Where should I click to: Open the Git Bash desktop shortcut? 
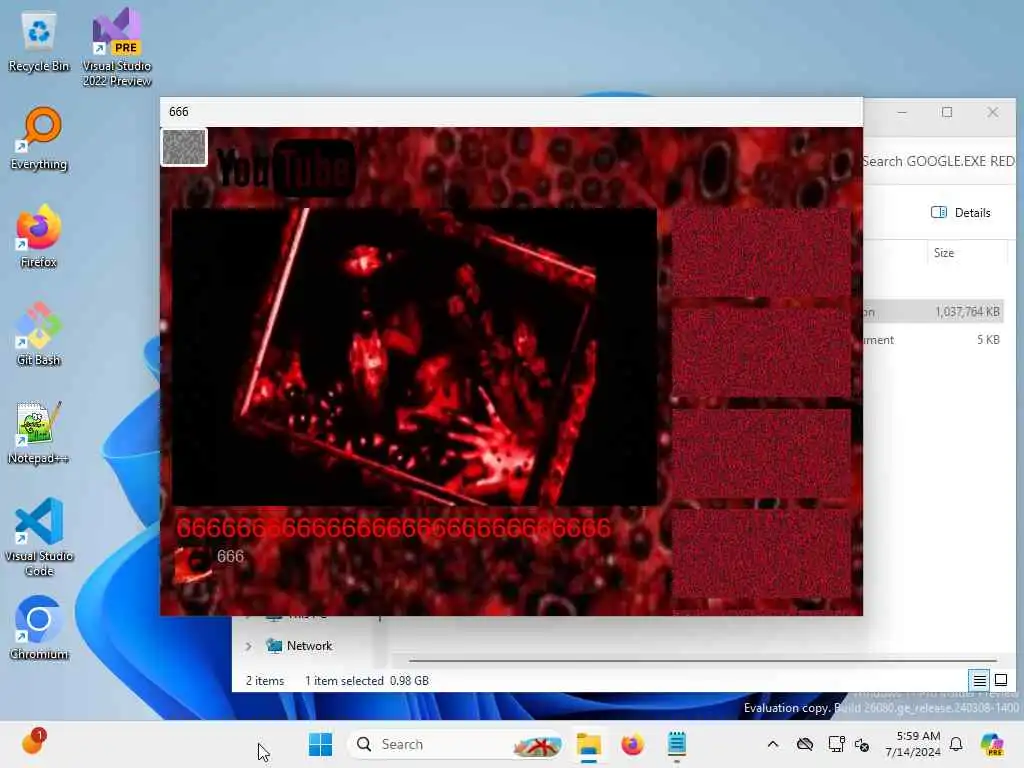coord(39,334)
